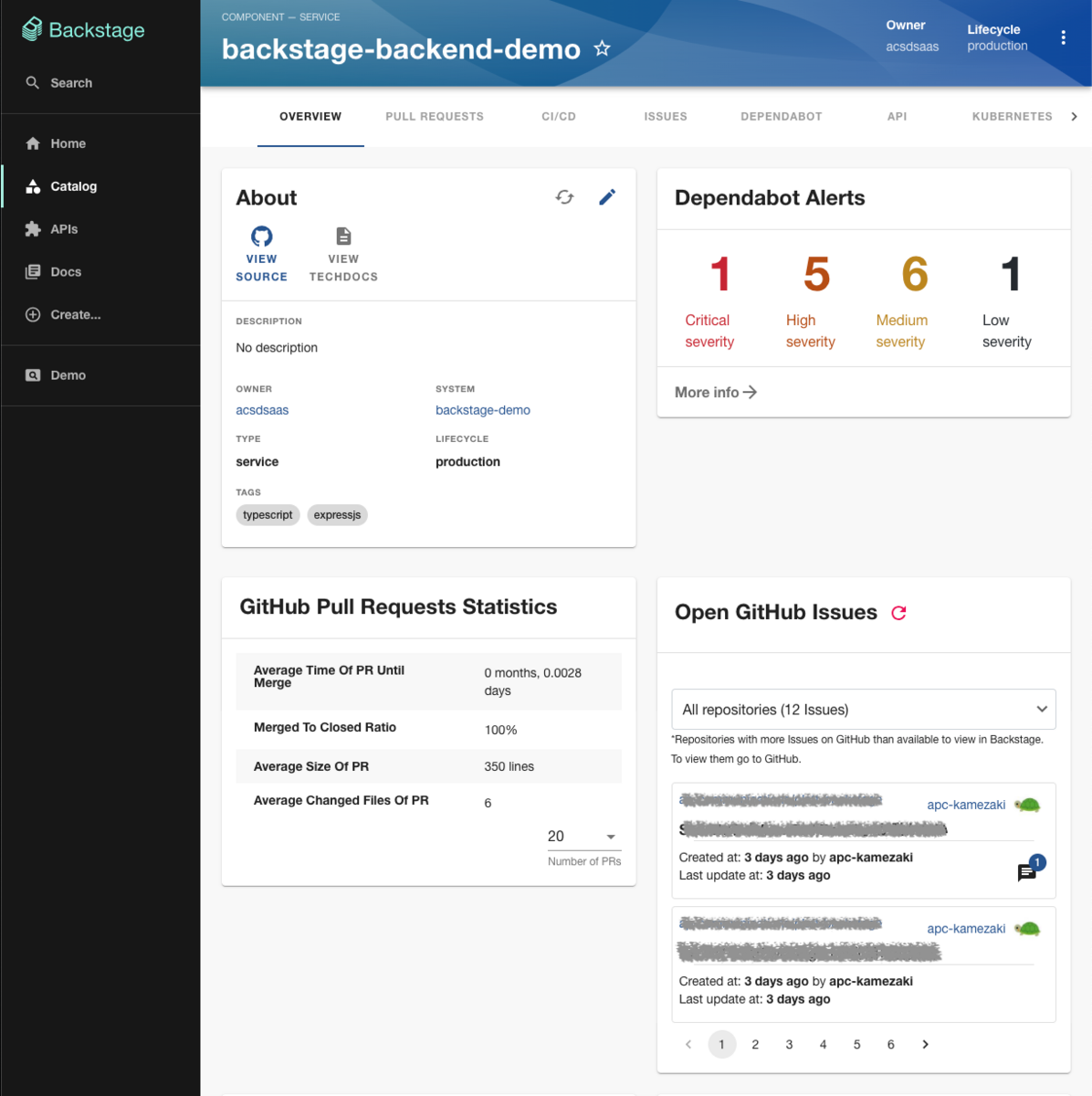Select the Home icon in sidebar

click(32, 143)
